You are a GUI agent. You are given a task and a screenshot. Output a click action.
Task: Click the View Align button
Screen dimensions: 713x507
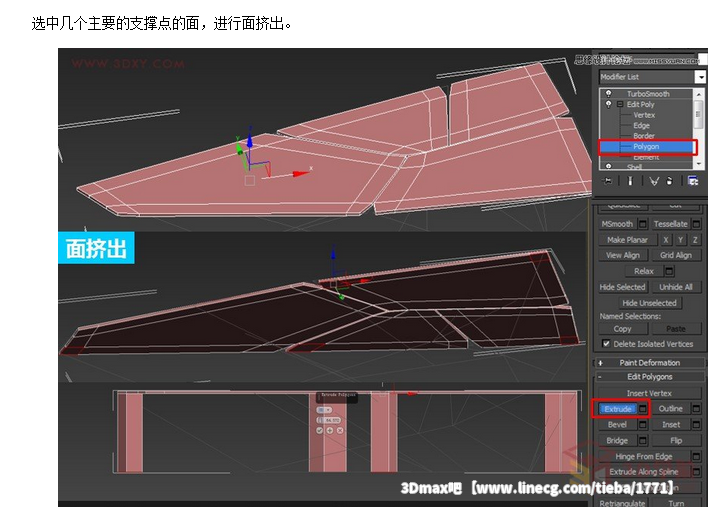tap(623, 255)
